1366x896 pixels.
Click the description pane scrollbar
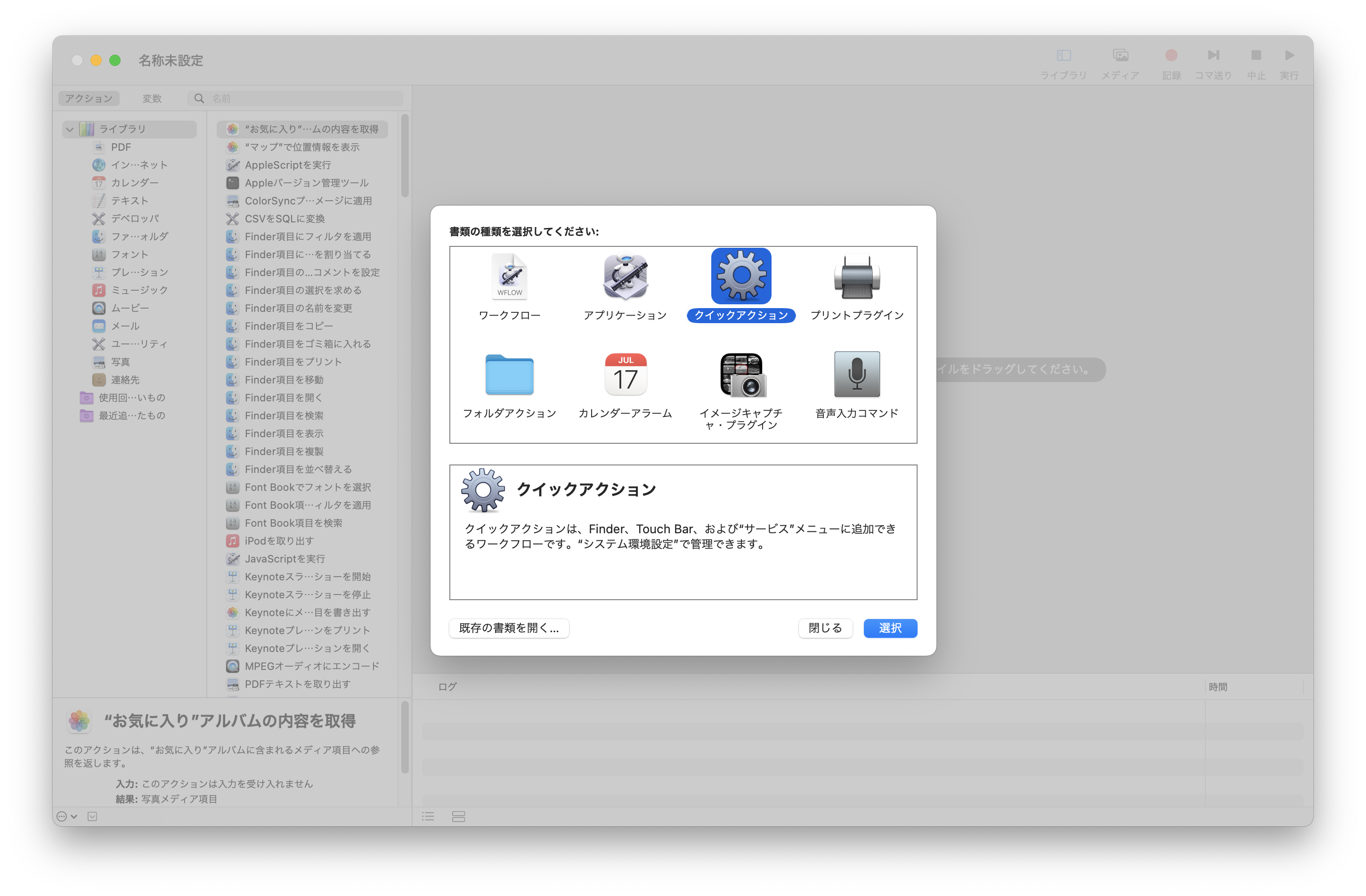(405, 737)
